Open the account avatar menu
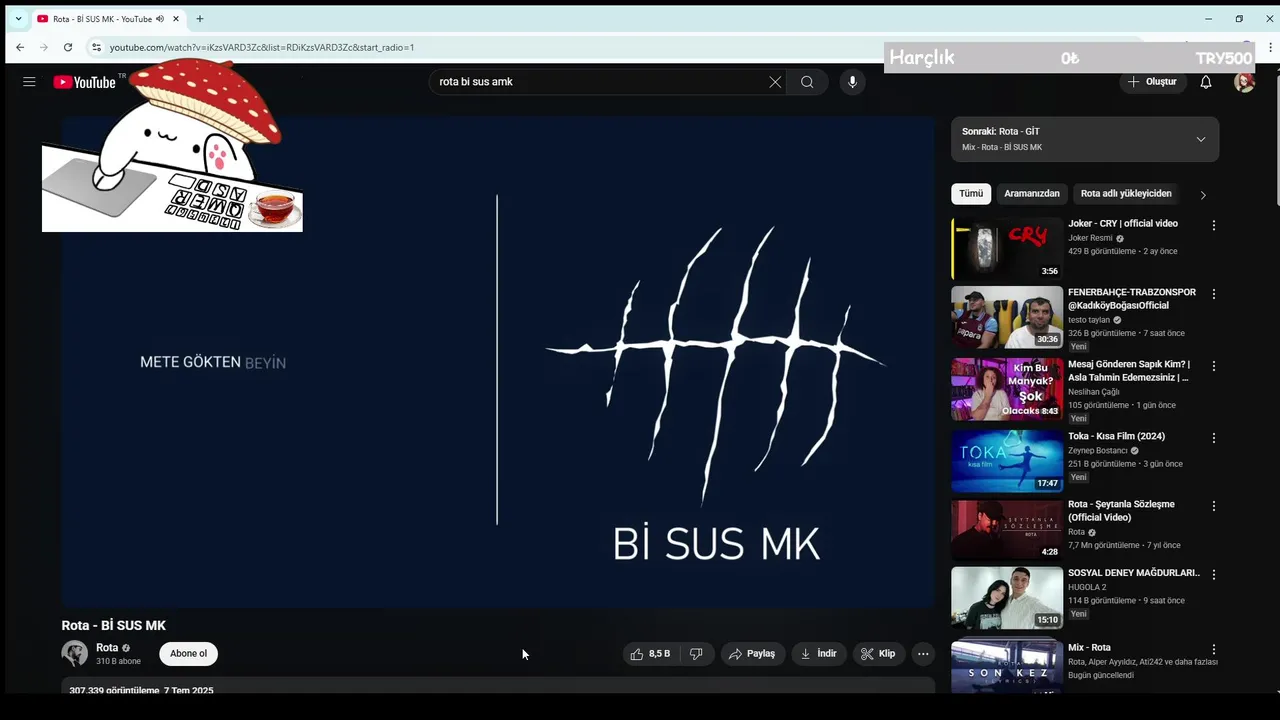Screen dimensions: 1280x720 1244,82
